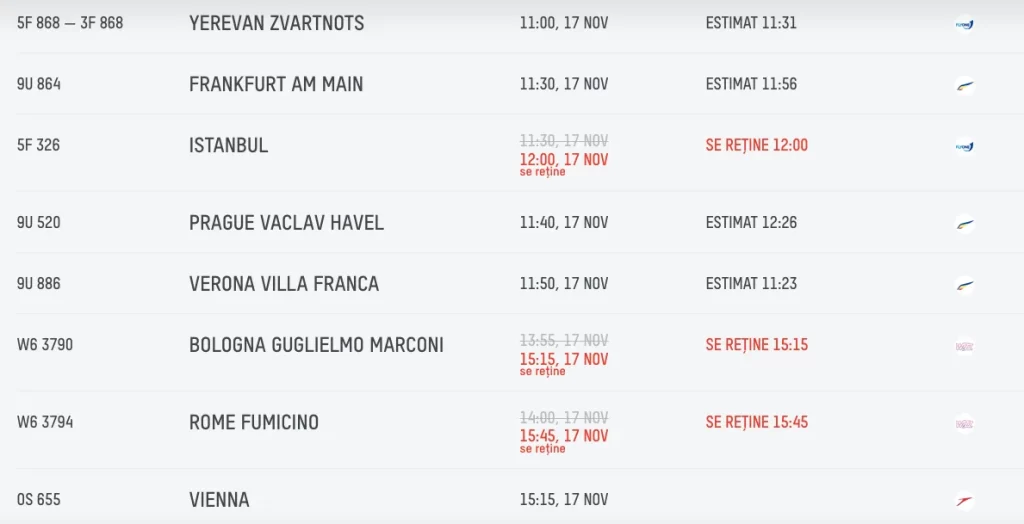This screenshot has width=1024, height=524.
Task: Click the ISTANBUL destination name
Action: 228,146
